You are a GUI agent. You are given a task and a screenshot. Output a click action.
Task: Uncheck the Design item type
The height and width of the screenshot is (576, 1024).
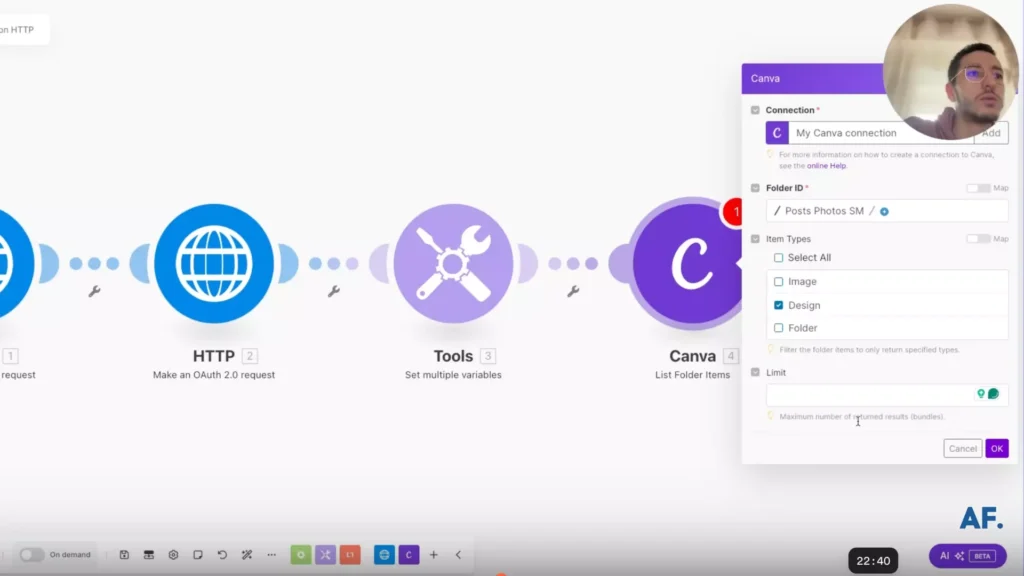778,305
